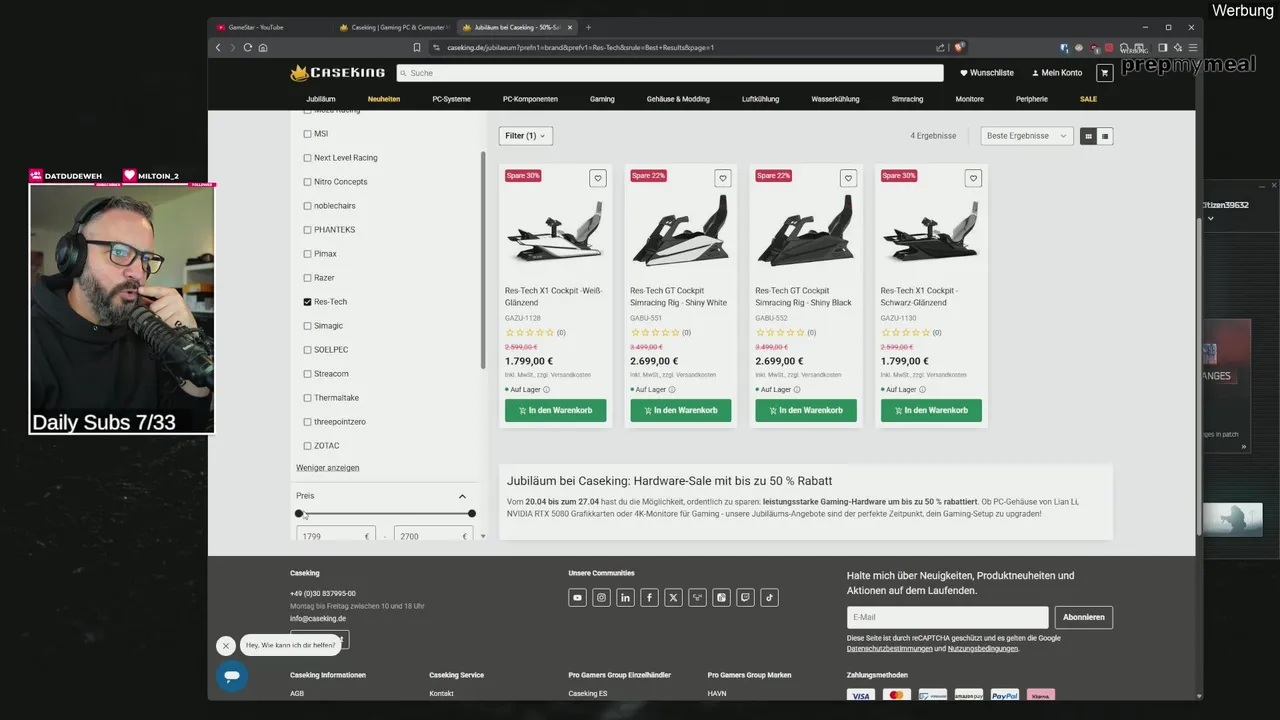Uncheck the Res-Tech brand filter
The width and height of the screenshot is (1280, 720).
[307, 302]
